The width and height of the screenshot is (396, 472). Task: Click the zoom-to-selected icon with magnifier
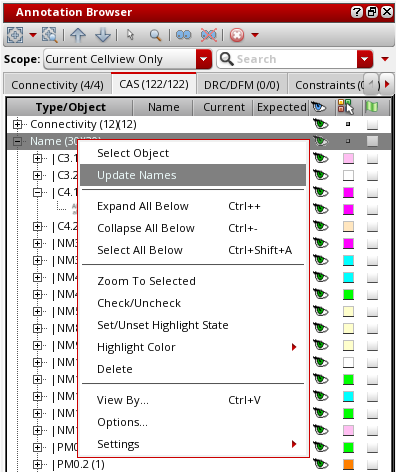(x=49, y=35)
